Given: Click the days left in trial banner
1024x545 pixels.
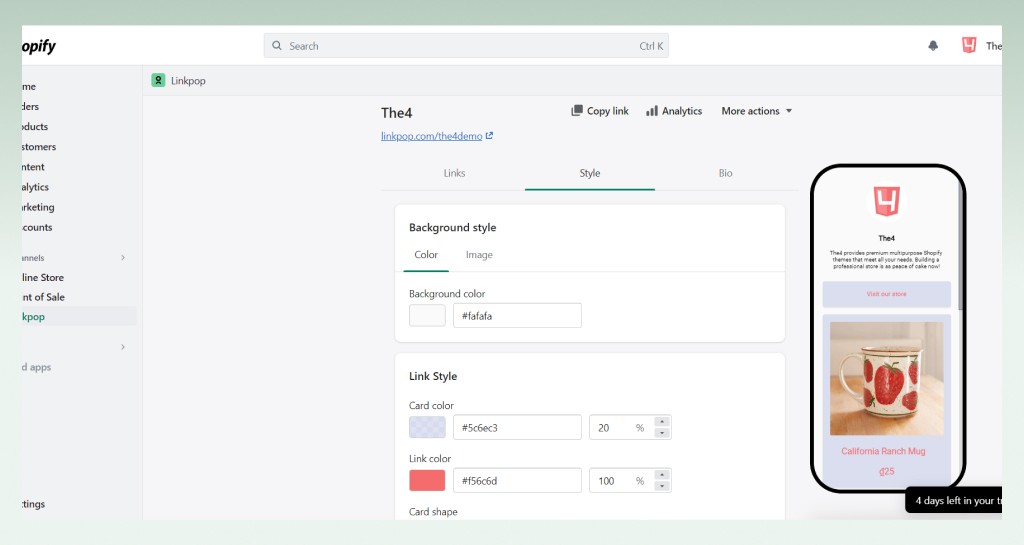Looking at the screenshot, I should tap(954, 501).
